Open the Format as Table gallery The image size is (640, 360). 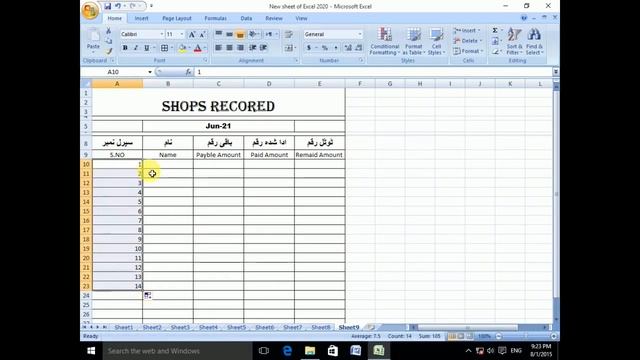pyautogui.click(x=413, y=41)
